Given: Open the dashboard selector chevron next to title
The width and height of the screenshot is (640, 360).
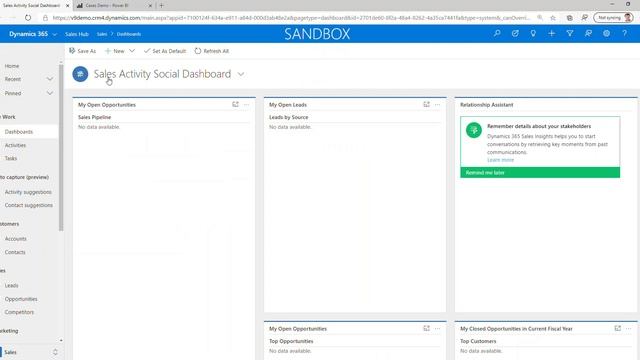Looking at the screenshot, I should click(x=241, y=74).
